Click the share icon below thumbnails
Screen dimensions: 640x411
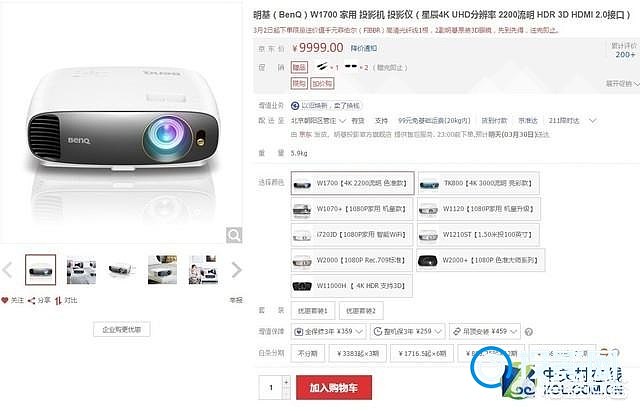point(31,301)
